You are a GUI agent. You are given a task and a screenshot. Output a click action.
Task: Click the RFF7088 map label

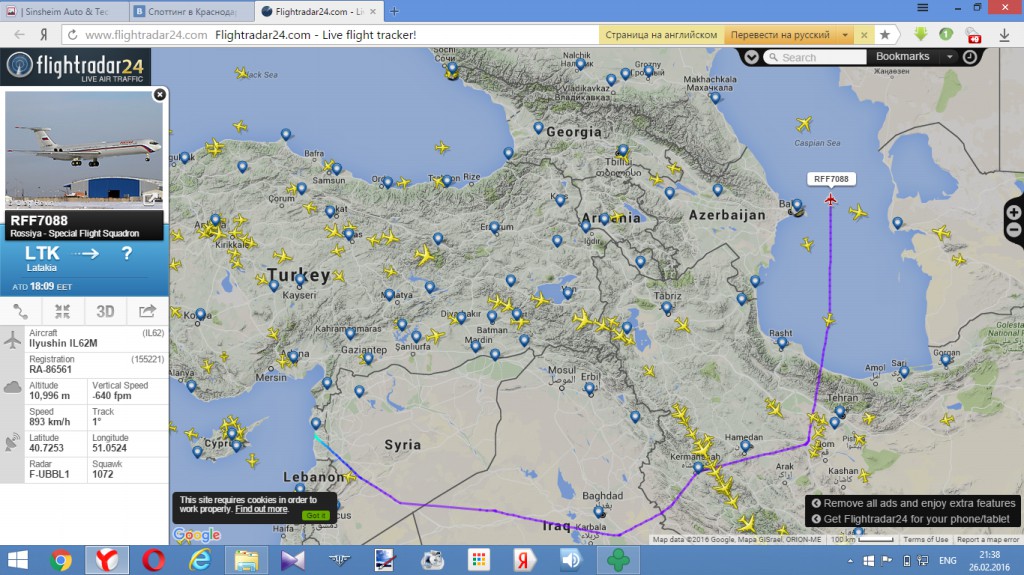click(831, 179)
